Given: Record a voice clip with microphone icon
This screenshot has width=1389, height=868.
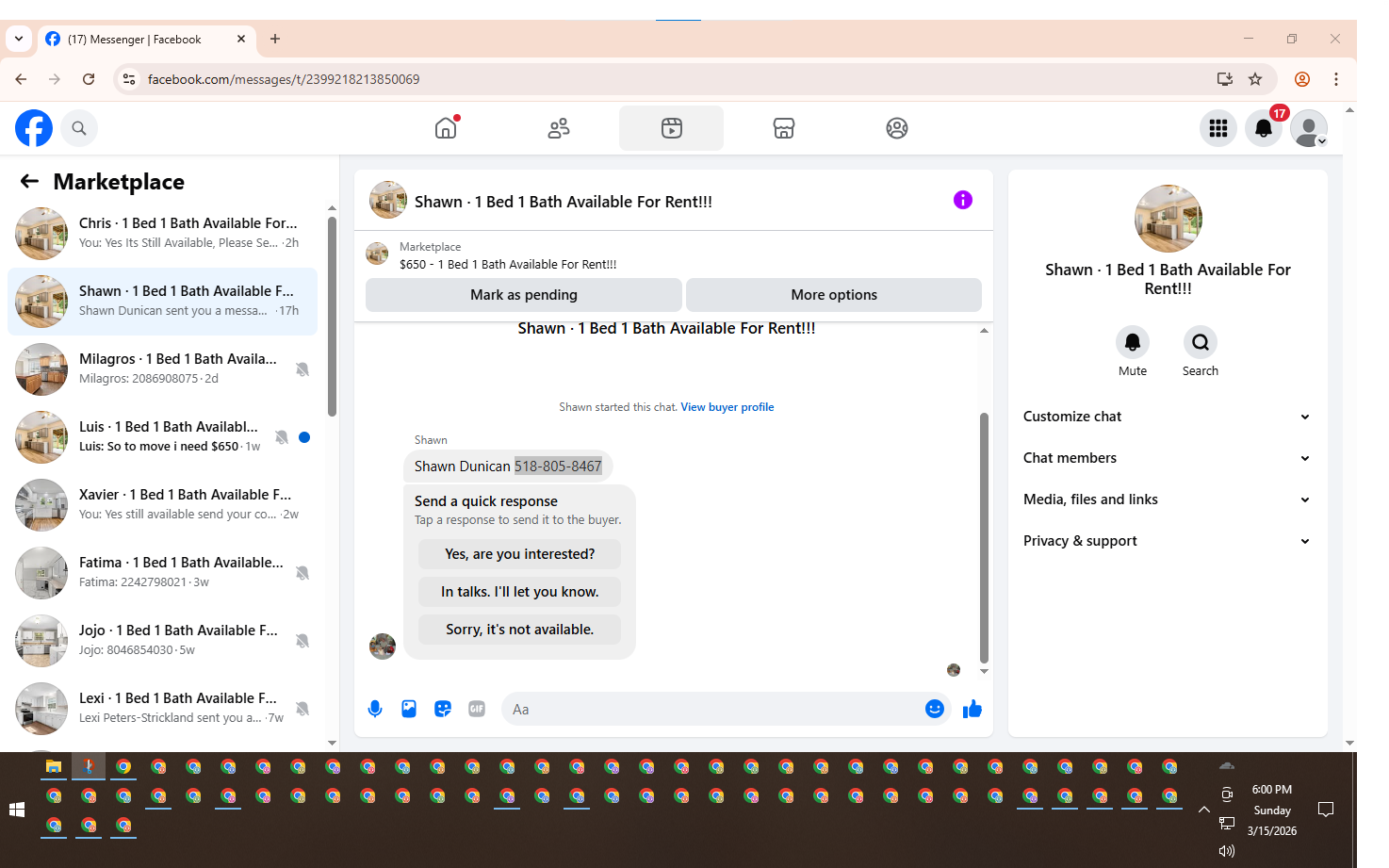Looking at the screenshot, I should [375, 709].
